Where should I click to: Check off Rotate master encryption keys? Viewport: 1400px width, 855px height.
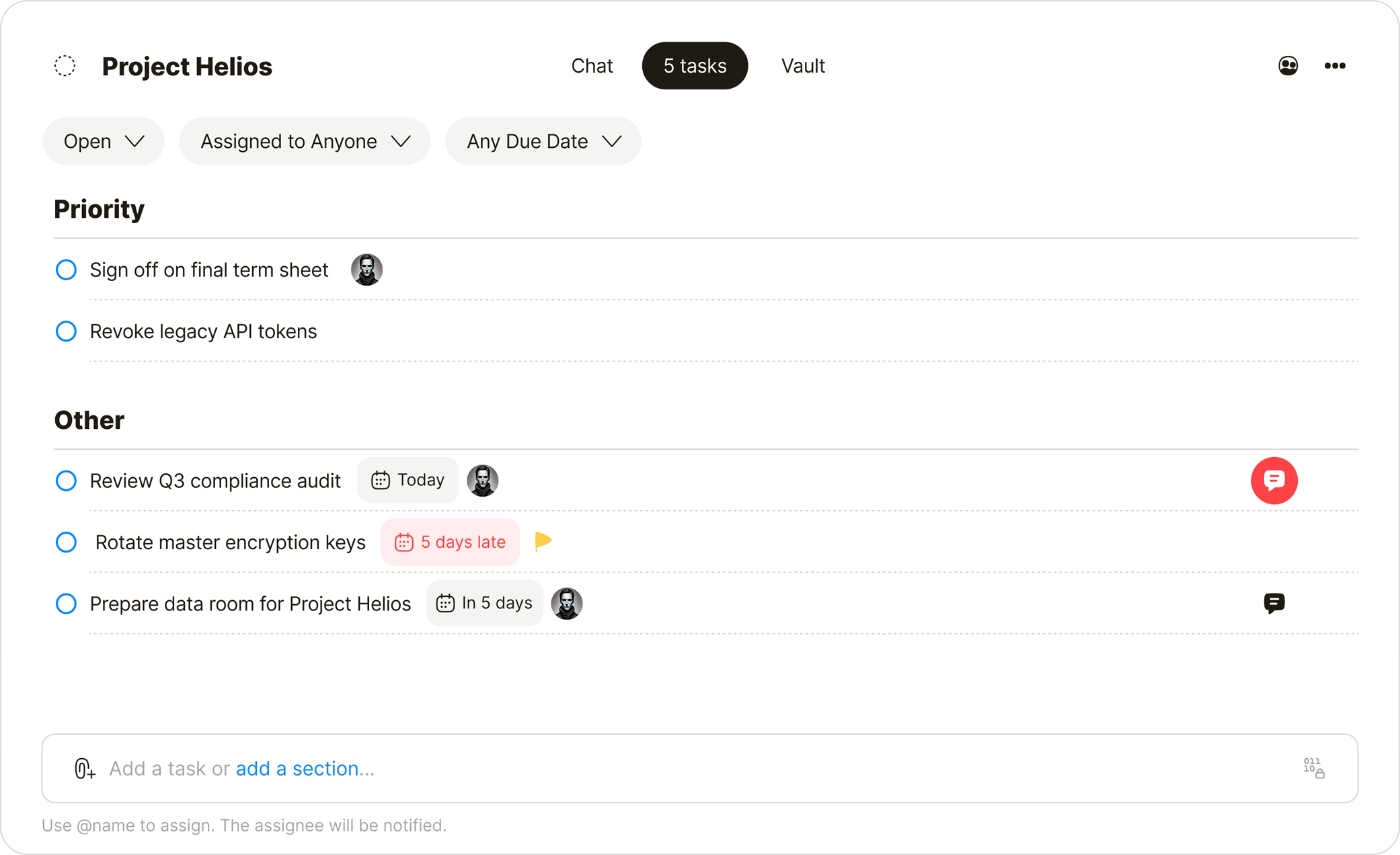[66, 542]
